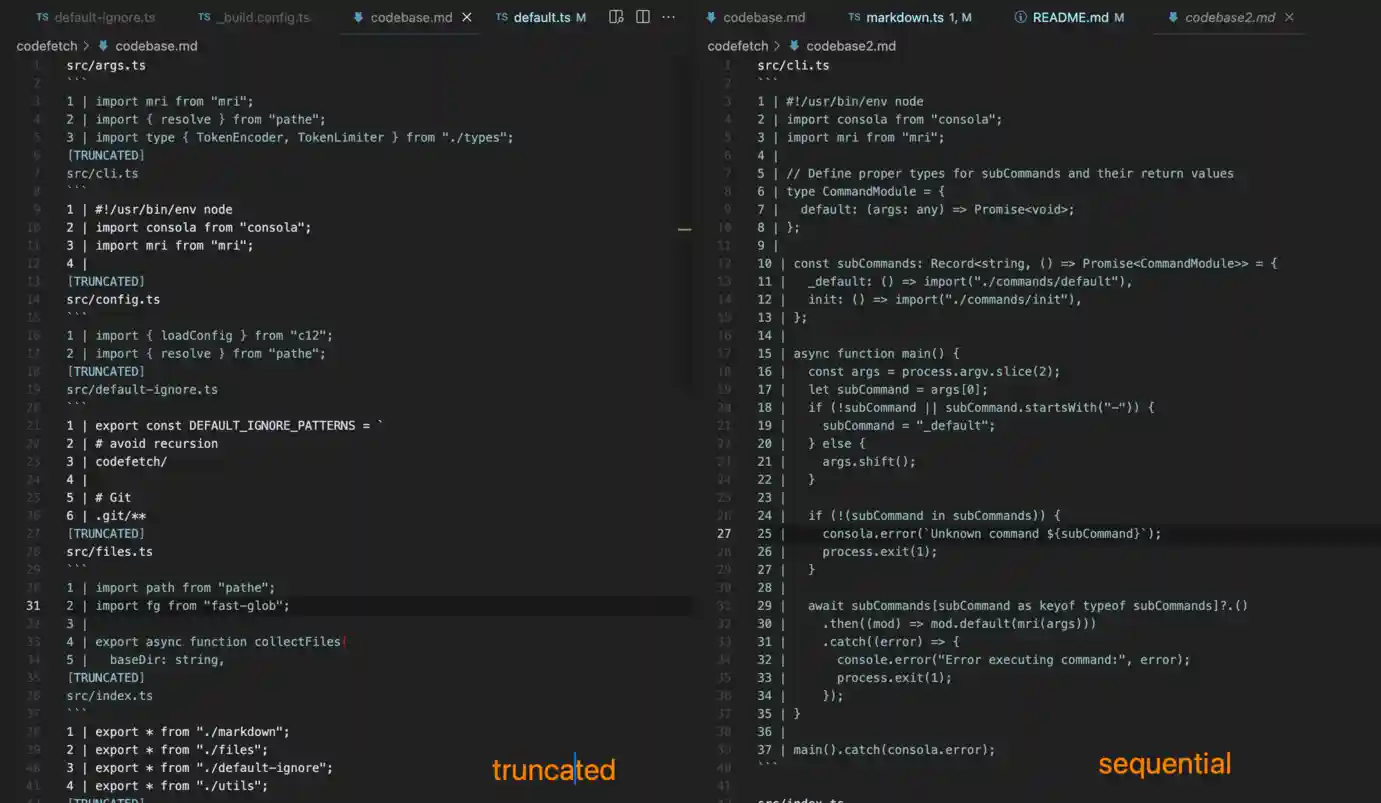Switch to the default-ignore.ts tab
The height and width of the screenshot is (803, 1381).
click(95, 18)
